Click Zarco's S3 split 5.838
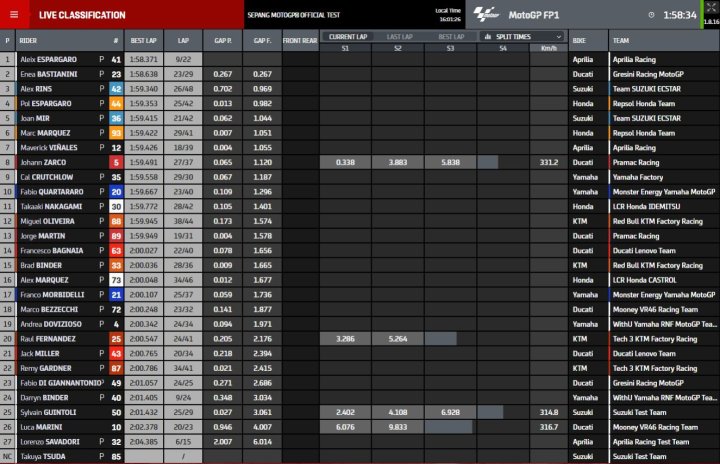720x464 pixels. pyautogui.click(x=450, y=162)
